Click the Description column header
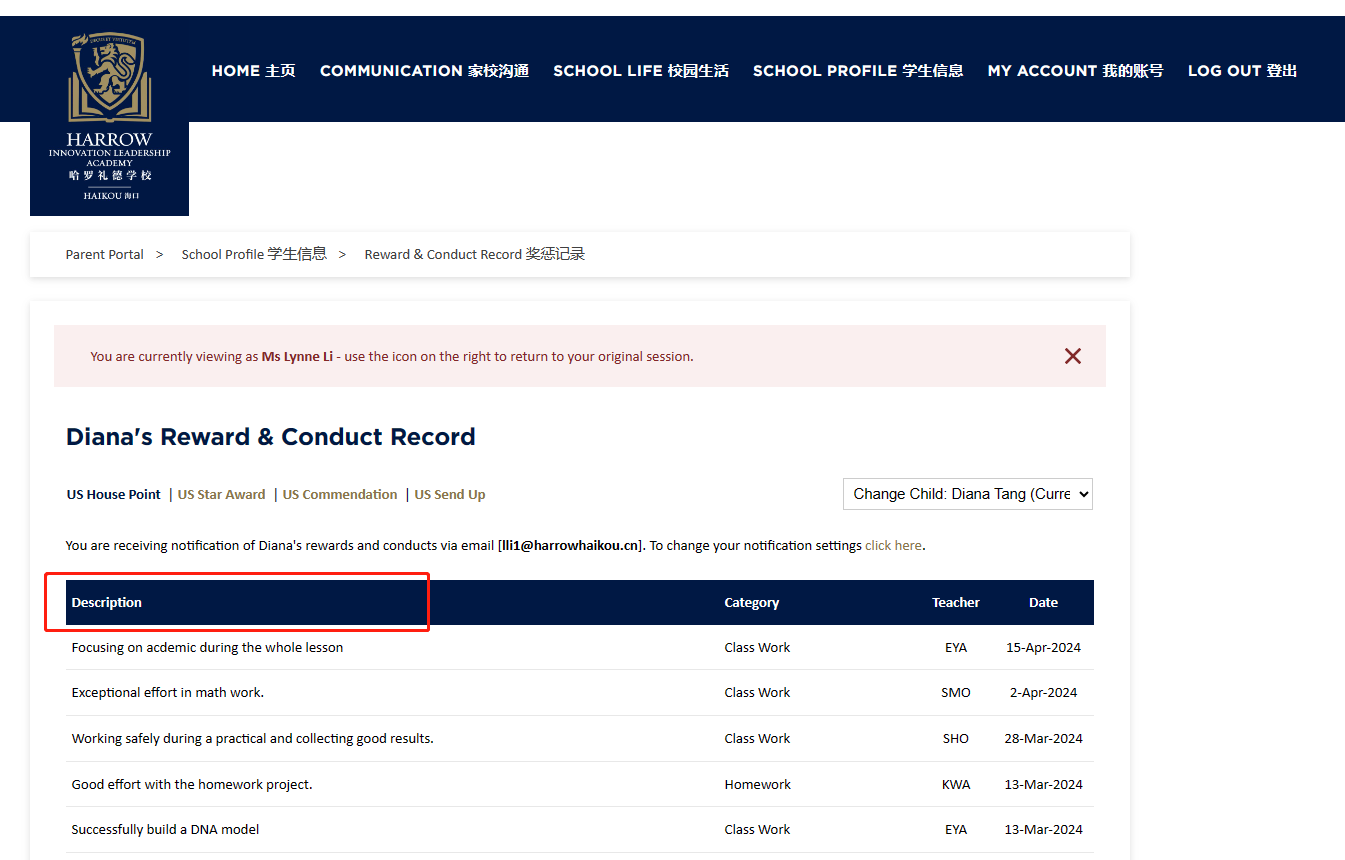 pyautogui.click(x=107, y=603)
